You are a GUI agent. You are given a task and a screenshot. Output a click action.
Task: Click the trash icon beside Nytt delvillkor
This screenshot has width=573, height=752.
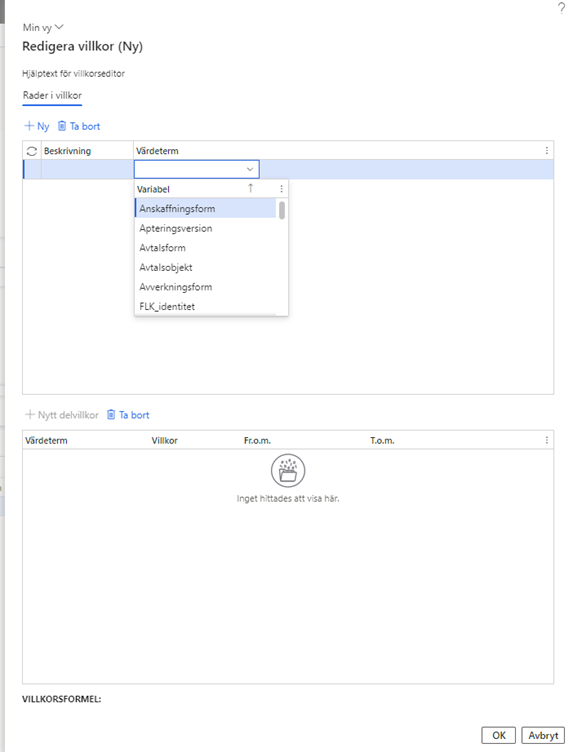(x=111, y=414)
